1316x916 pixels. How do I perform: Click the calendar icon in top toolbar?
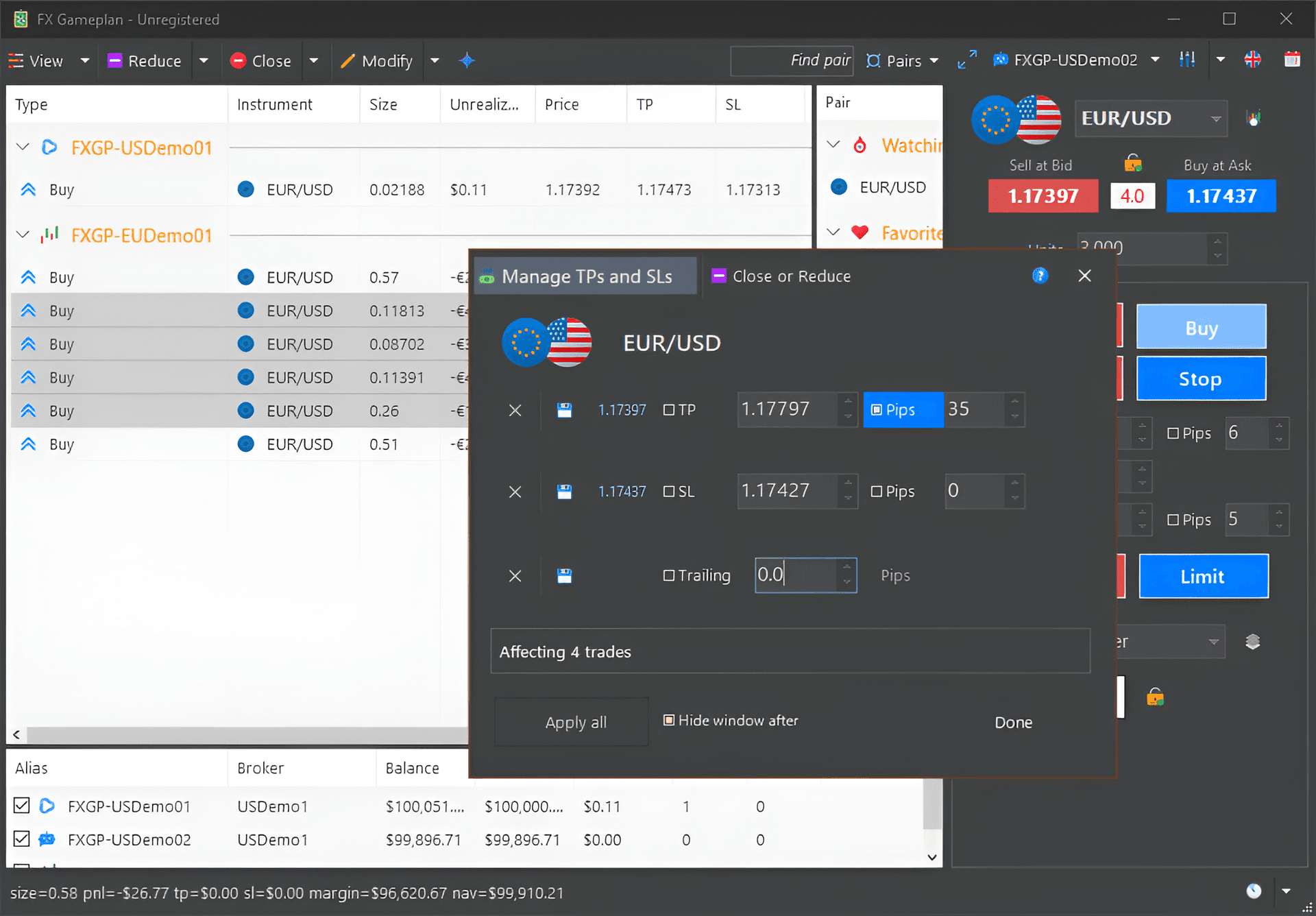(x=1292, y=60)
